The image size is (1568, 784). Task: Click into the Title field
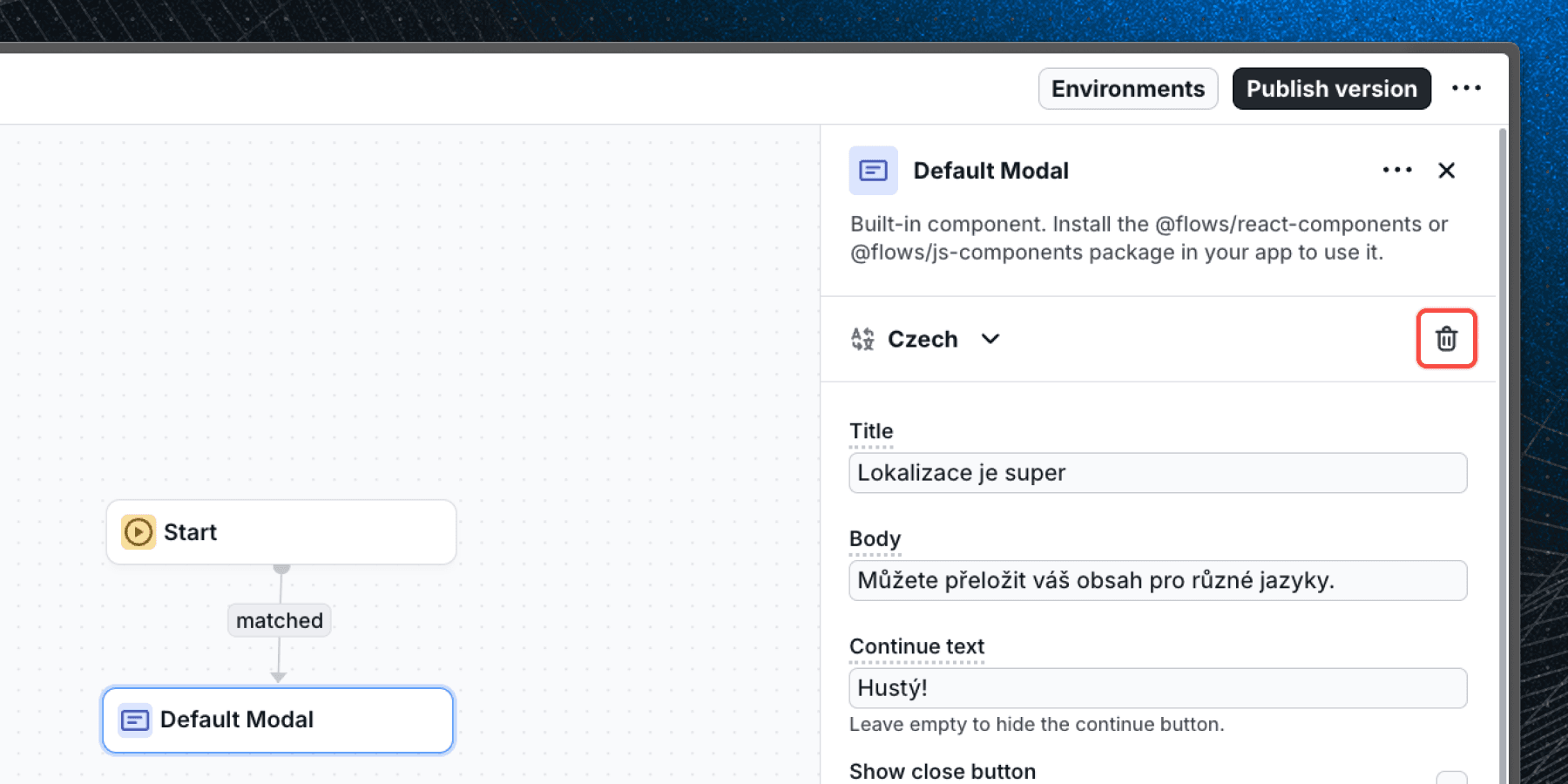click(x=1157, y=473)
